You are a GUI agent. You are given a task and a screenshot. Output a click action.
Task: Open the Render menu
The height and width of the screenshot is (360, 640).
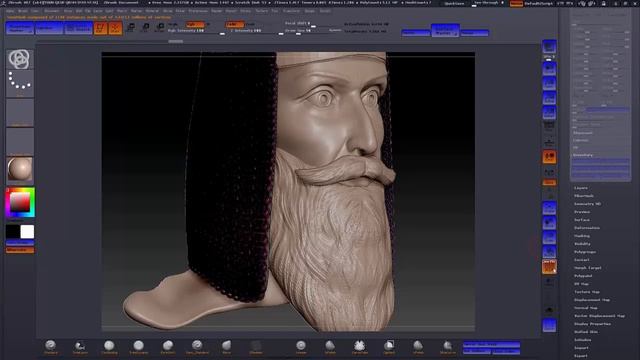click(216, 11)
